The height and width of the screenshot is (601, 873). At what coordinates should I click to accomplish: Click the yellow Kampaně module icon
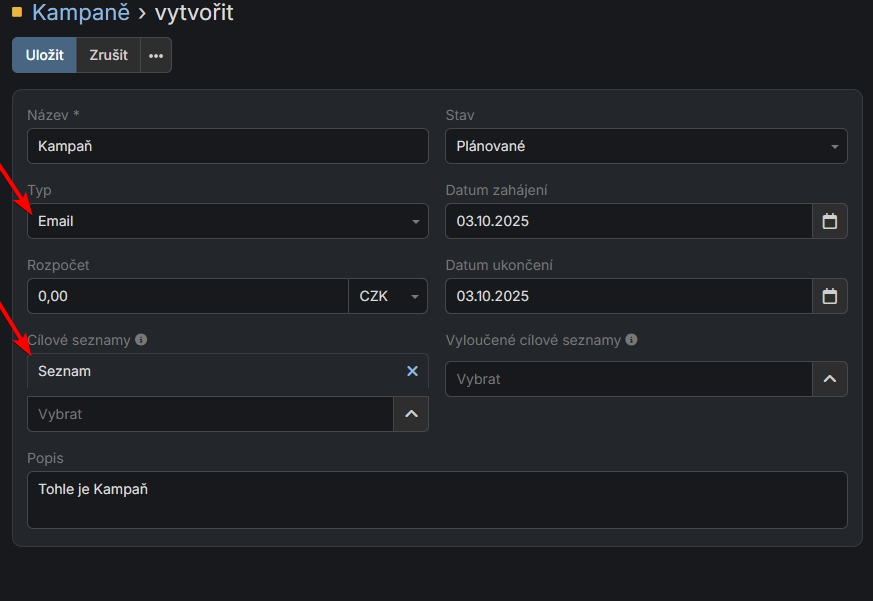click(x=17, y=13)
